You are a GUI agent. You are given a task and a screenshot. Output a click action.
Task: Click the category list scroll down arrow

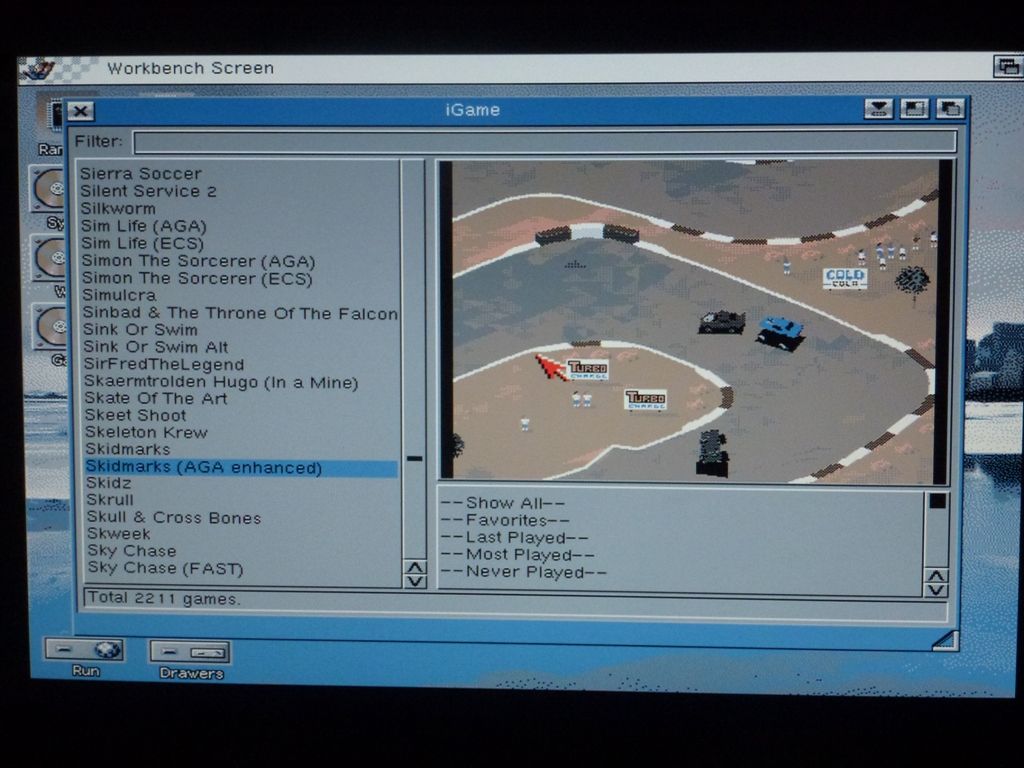tap(936, 590)
